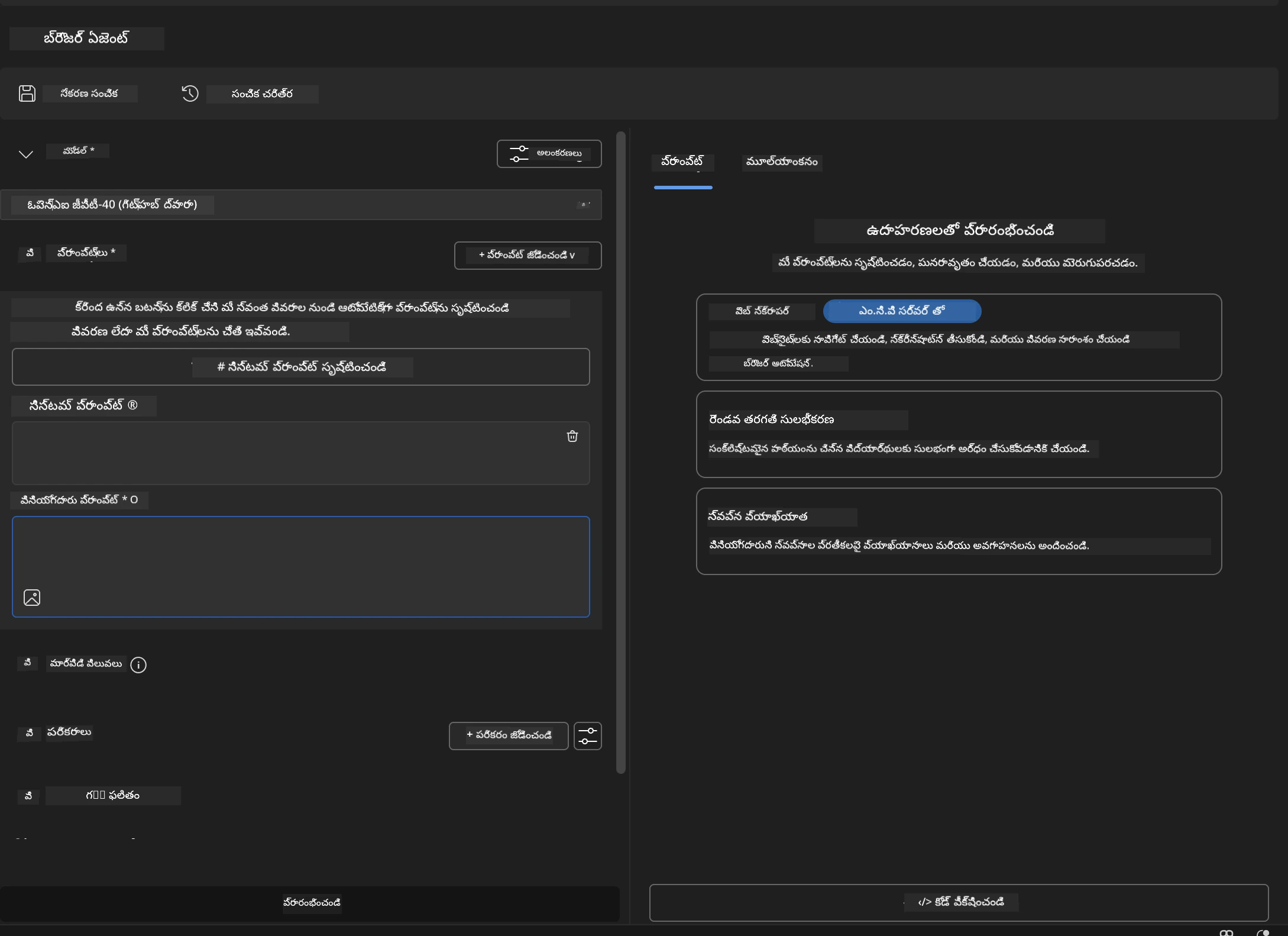Open the ఓపెన్ఎఐ జీపీటీ-4o model dropdown
The height and width of the screenshot is (936, 1288).
300,205
